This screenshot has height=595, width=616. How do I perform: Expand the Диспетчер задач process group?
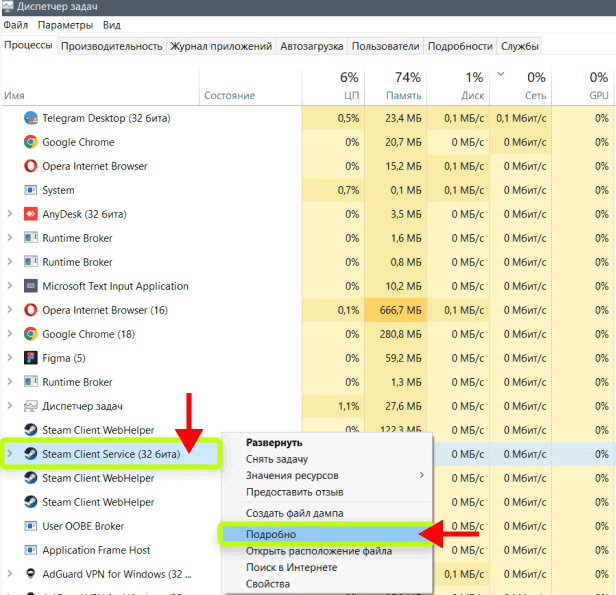click(x=10, y=406)
